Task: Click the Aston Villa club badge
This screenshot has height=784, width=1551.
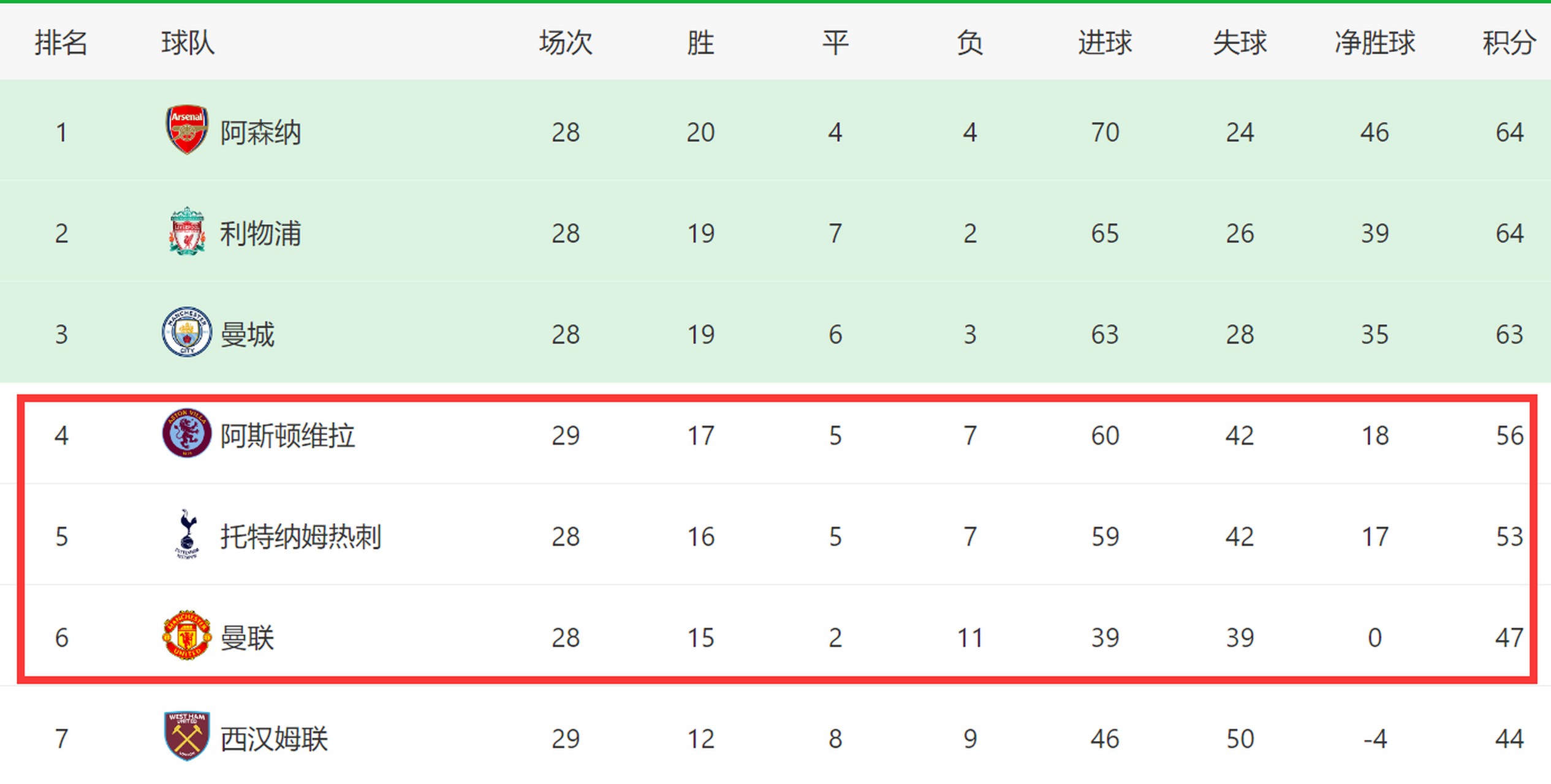Action: (187, 433)
